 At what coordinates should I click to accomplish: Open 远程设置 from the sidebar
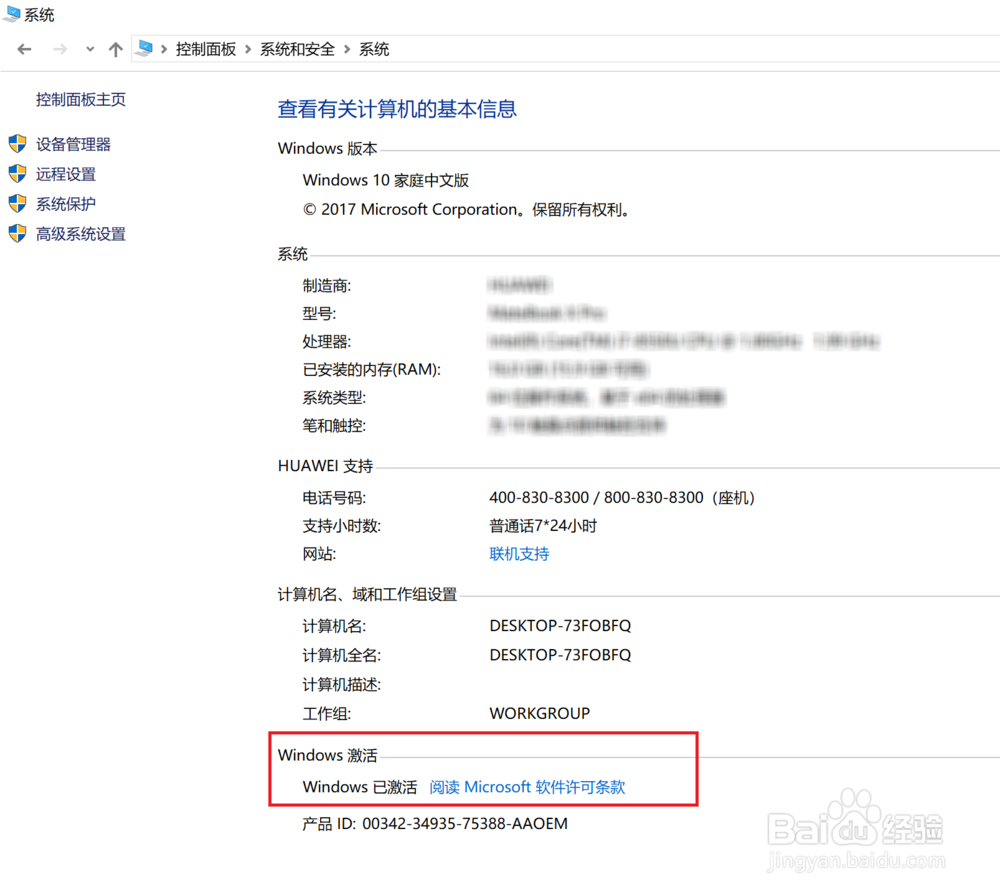66,173
